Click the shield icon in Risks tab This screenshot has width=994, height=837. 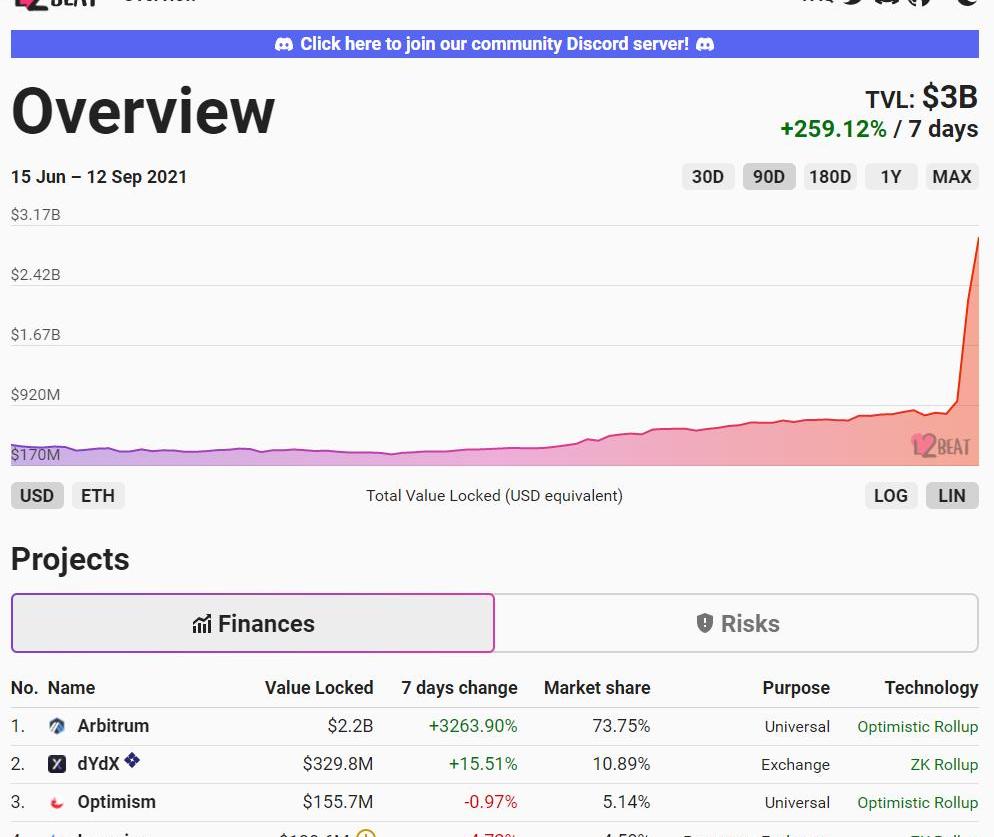(x=705, y=623)
